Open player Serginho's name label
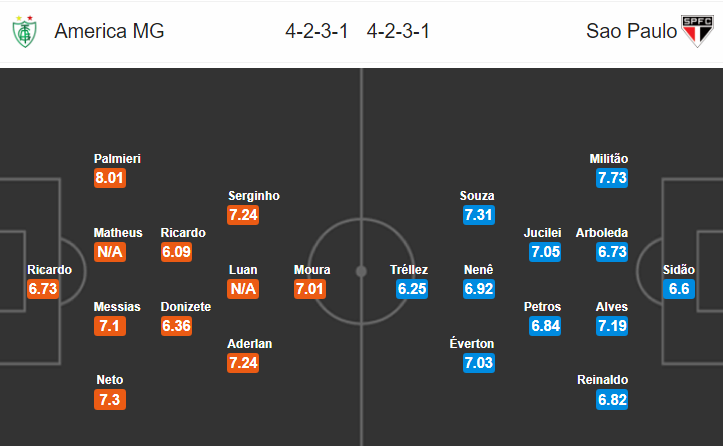Image resolution: width=723 pixels, height=446 pixels. (254, 196)
